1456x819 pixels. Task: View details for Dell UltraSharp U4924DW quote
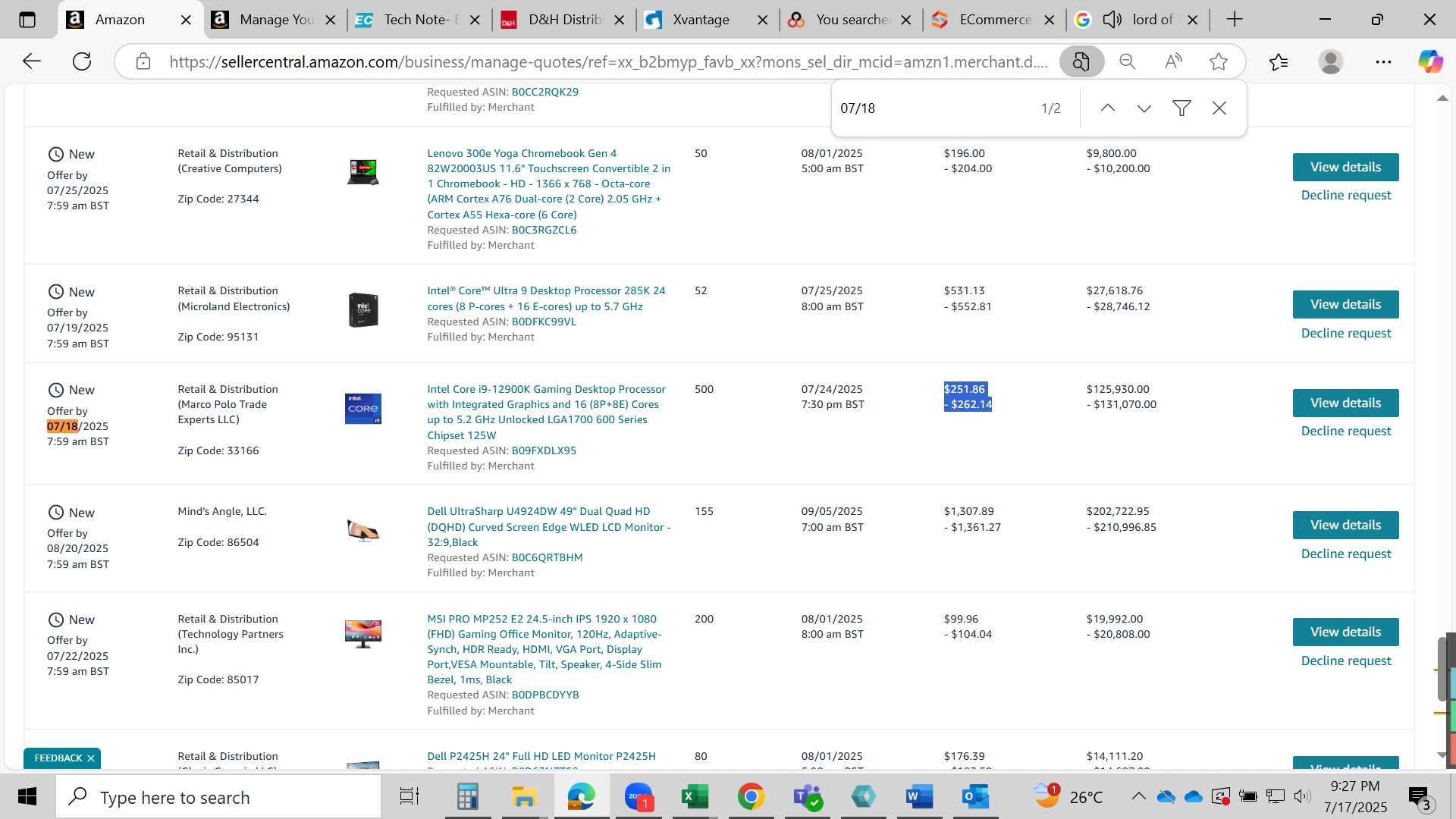(1345, 525)
